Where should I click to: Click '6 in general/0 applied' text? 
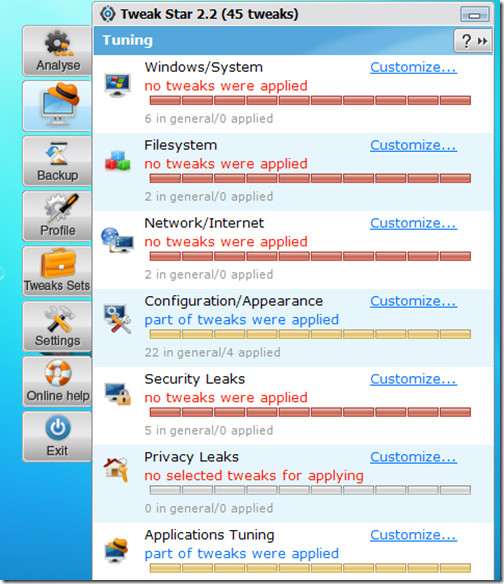click(x=209, y=118)
